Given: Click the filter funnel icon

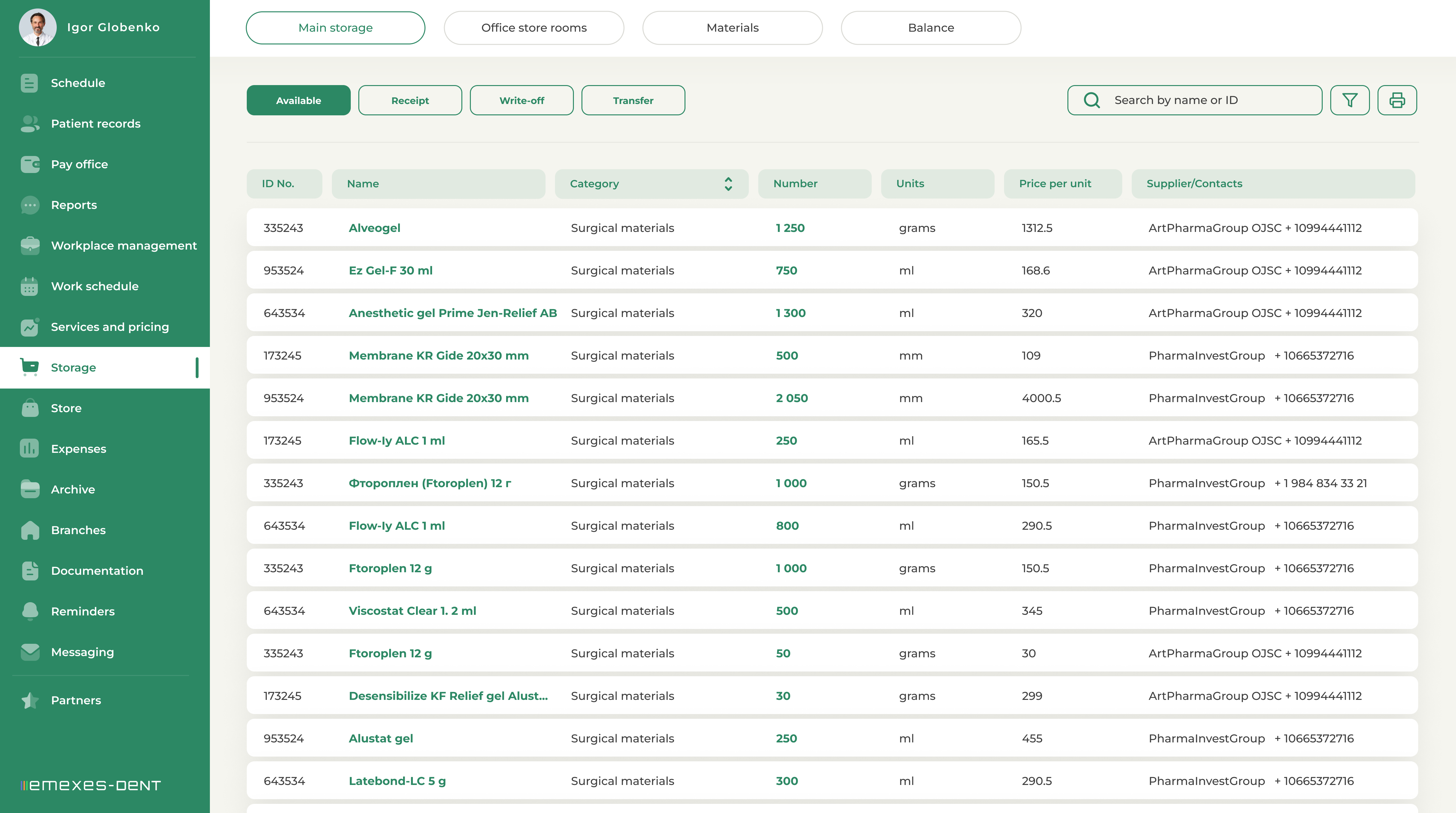Looking at the screenshot, I should click(1349, 100).
